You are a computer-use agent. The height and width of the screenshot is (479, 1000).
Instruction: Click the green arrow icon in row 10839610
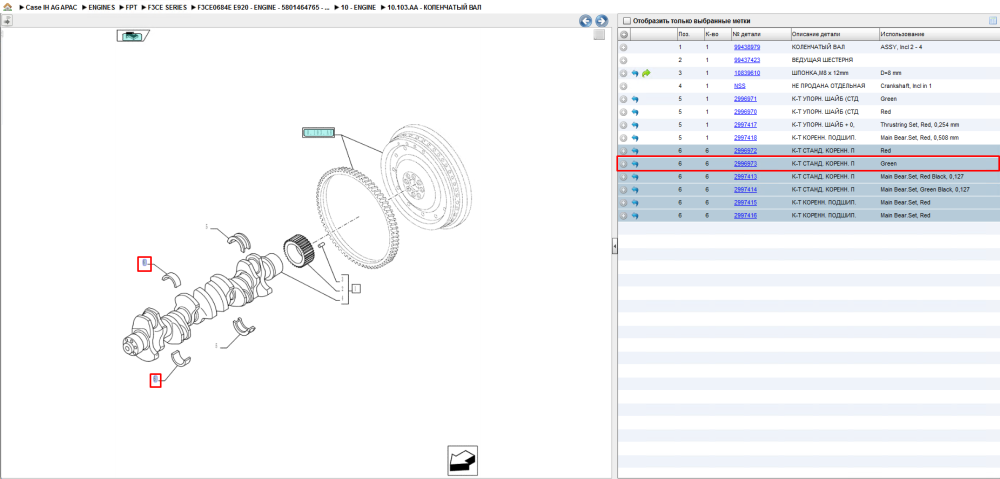pos(646,73)
